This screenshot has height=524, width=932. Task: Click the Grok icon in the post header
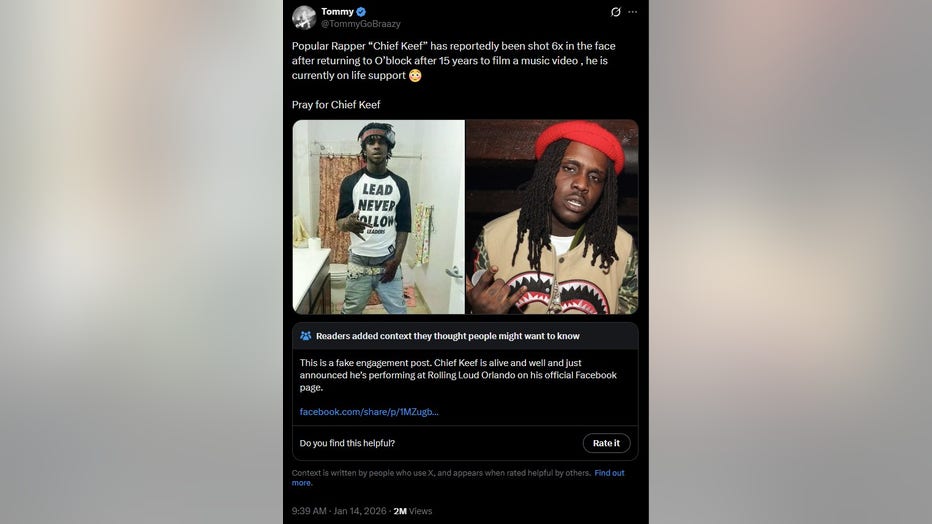click(616, 12)
